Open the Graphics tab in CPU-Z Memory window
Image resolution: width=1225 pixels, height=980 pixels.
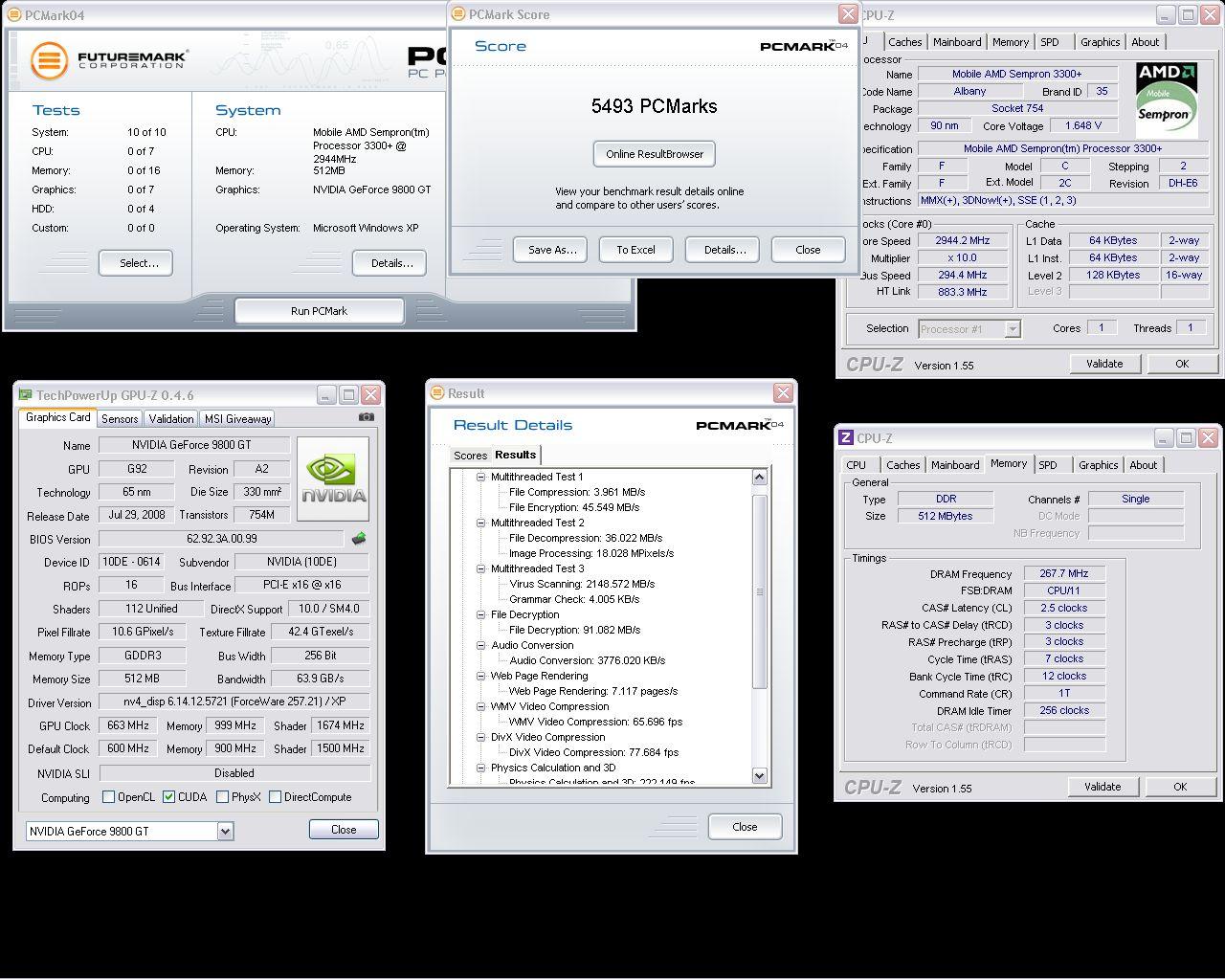1098,465
